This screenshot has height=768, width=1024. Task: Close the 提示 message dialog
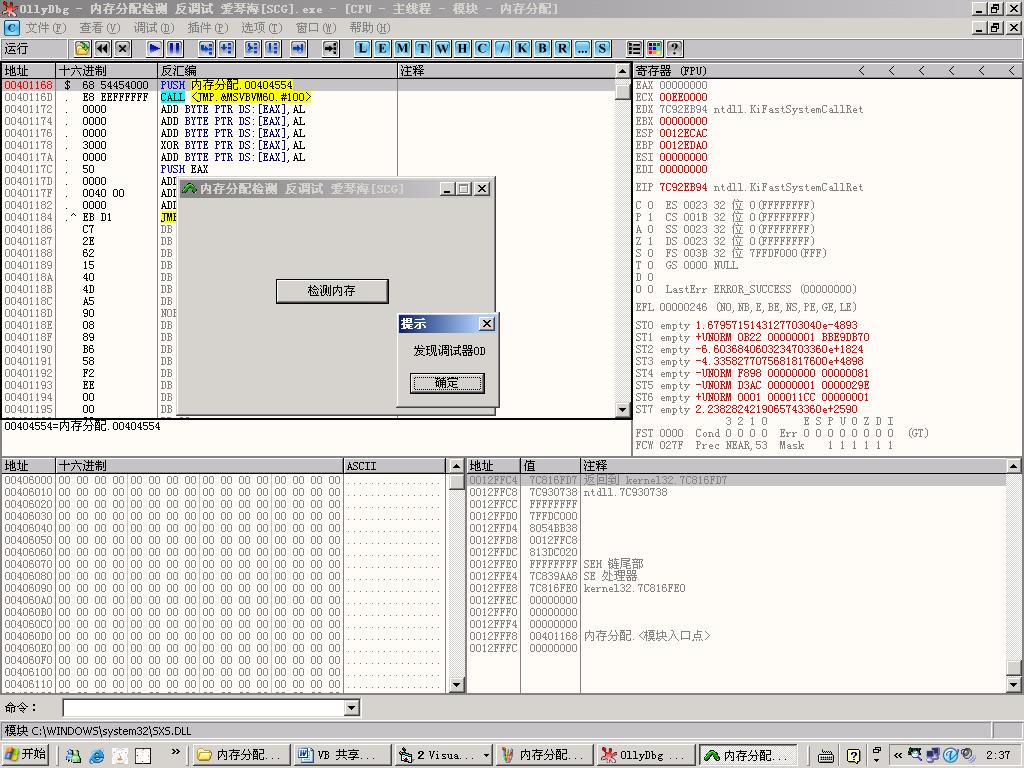pyautogui.click(x=487, y=323)
